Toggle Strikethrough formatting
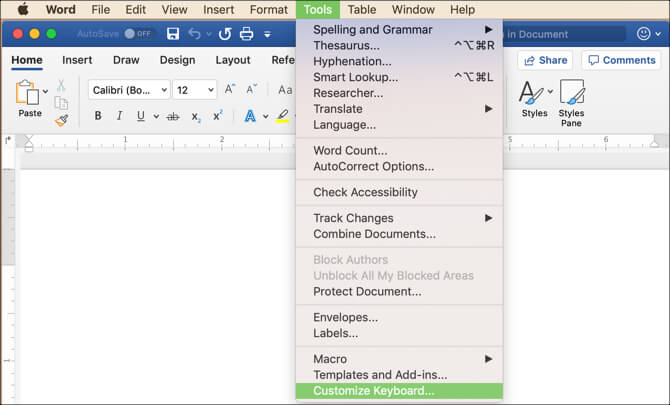The image size is (670, 405). click(173, 116)
